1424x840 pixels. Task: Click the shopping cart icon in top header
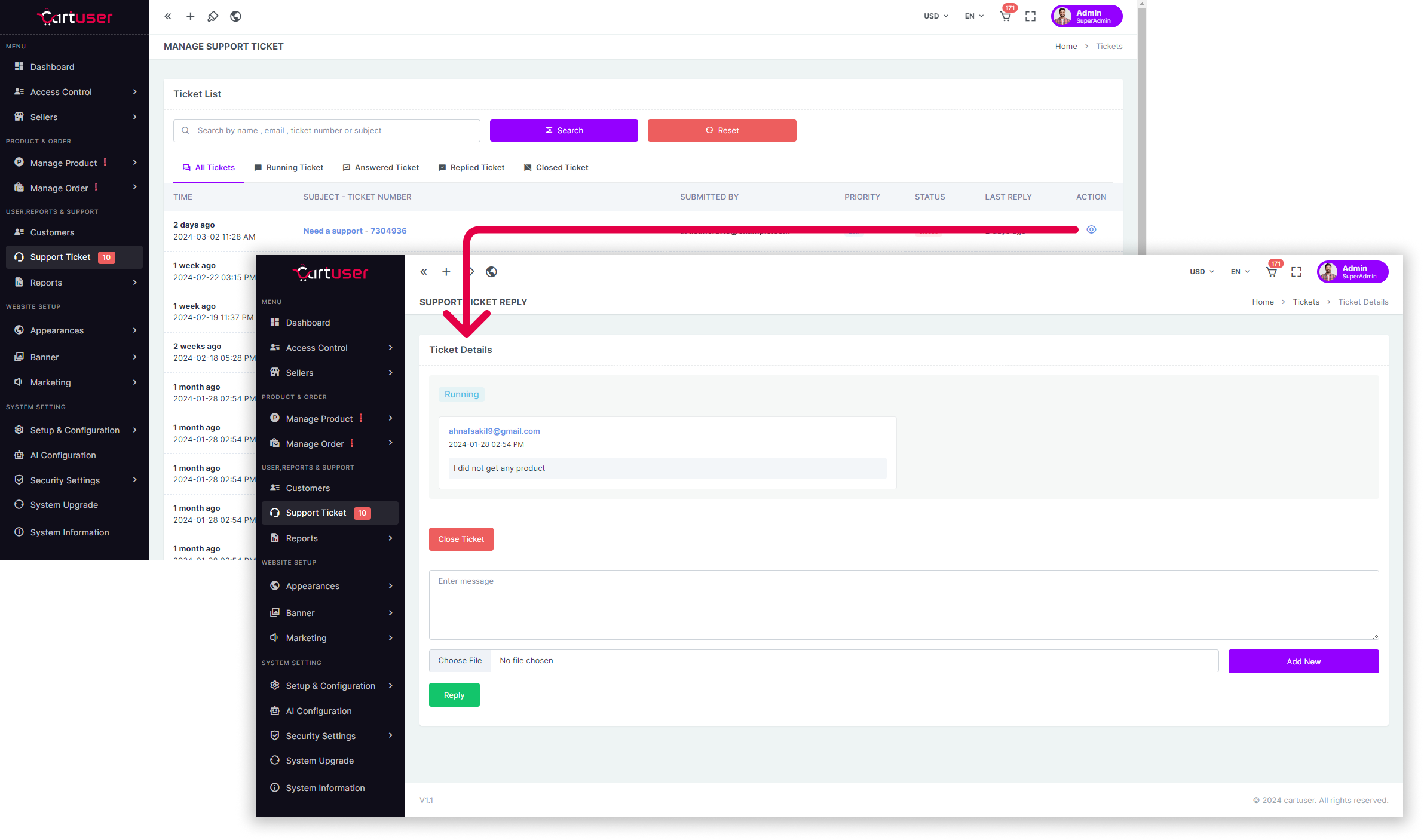tap(1006, 16)
